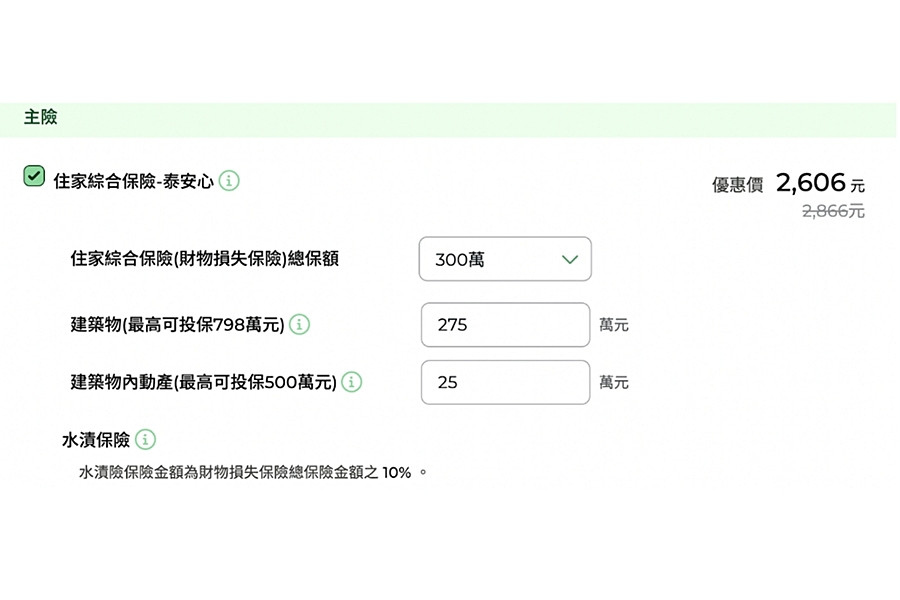The height and width of the screenshot is (600, 900).
Task: Open the 300萬 total coverage dropdown
Action: [505, 259]
